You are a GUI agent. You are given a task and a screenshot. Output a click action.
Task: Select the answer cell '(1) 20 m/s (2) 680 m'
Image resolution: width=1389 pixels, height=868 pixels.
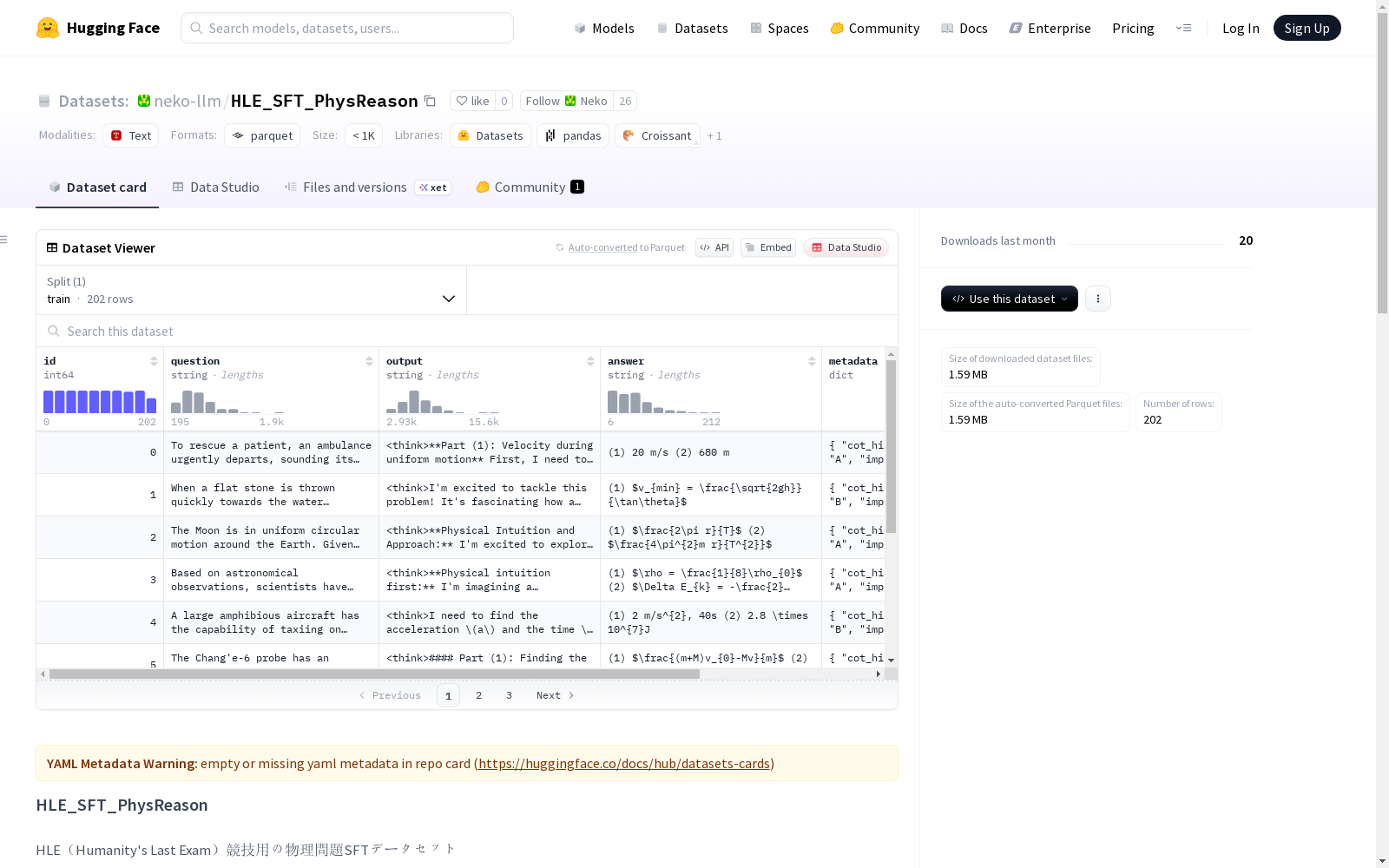click(x=711, y=452)
